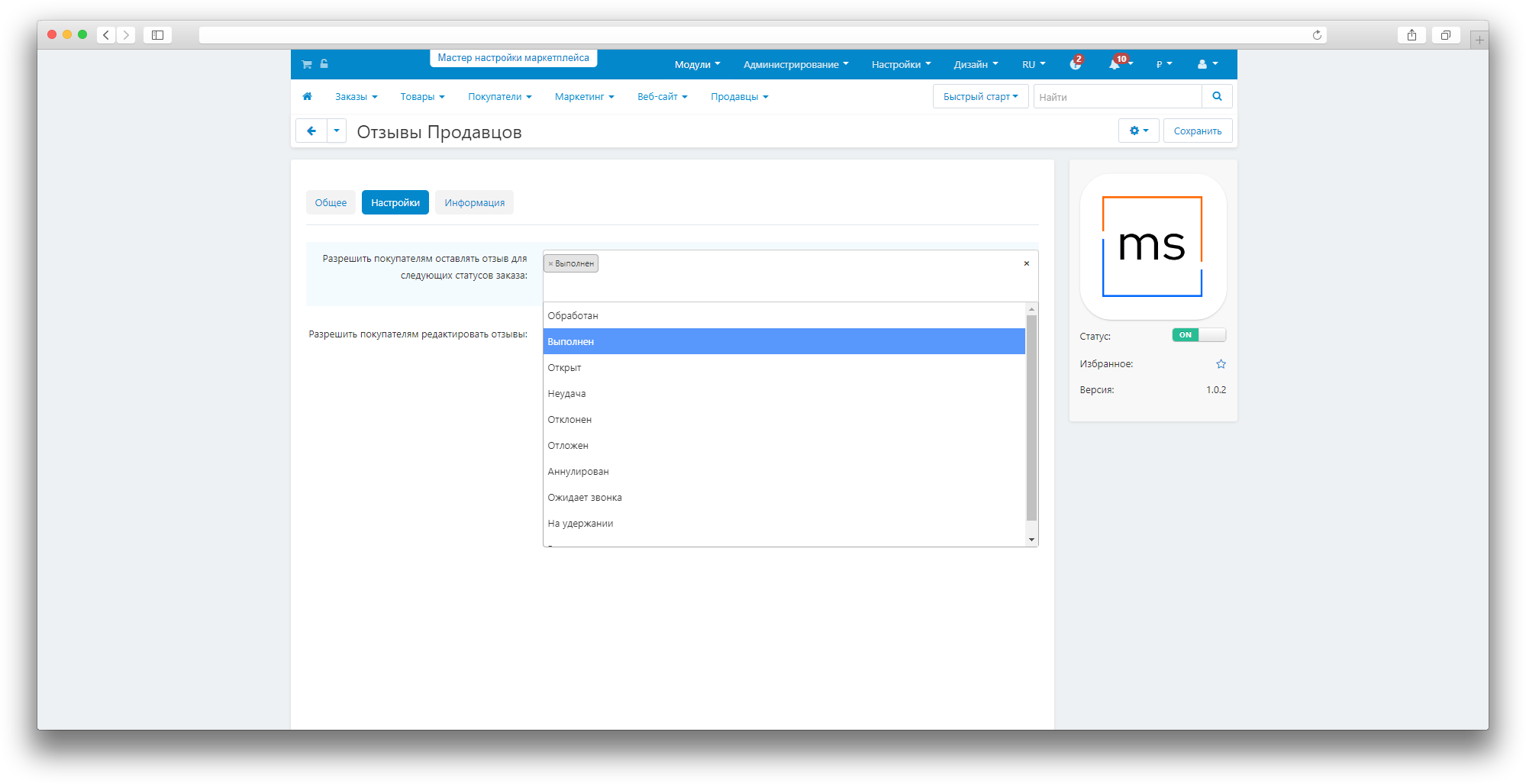Image resolution: width=1526 pixels, height=784 pixels.
Task: Open the gear actions menu
Action: pyautogui.click(x=1139, y=131)
